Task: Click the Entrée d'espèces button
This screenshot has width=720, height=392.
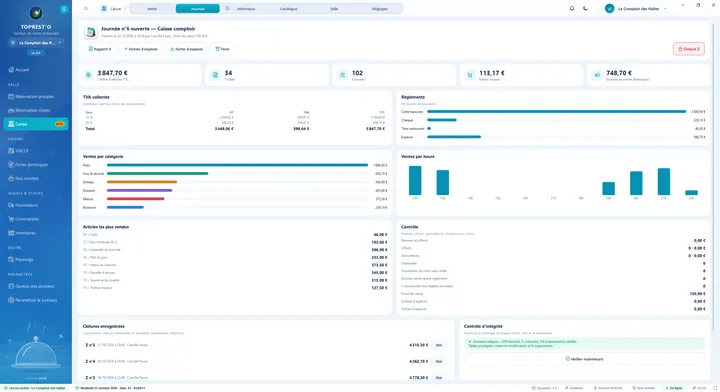Action: pos(141,49)
